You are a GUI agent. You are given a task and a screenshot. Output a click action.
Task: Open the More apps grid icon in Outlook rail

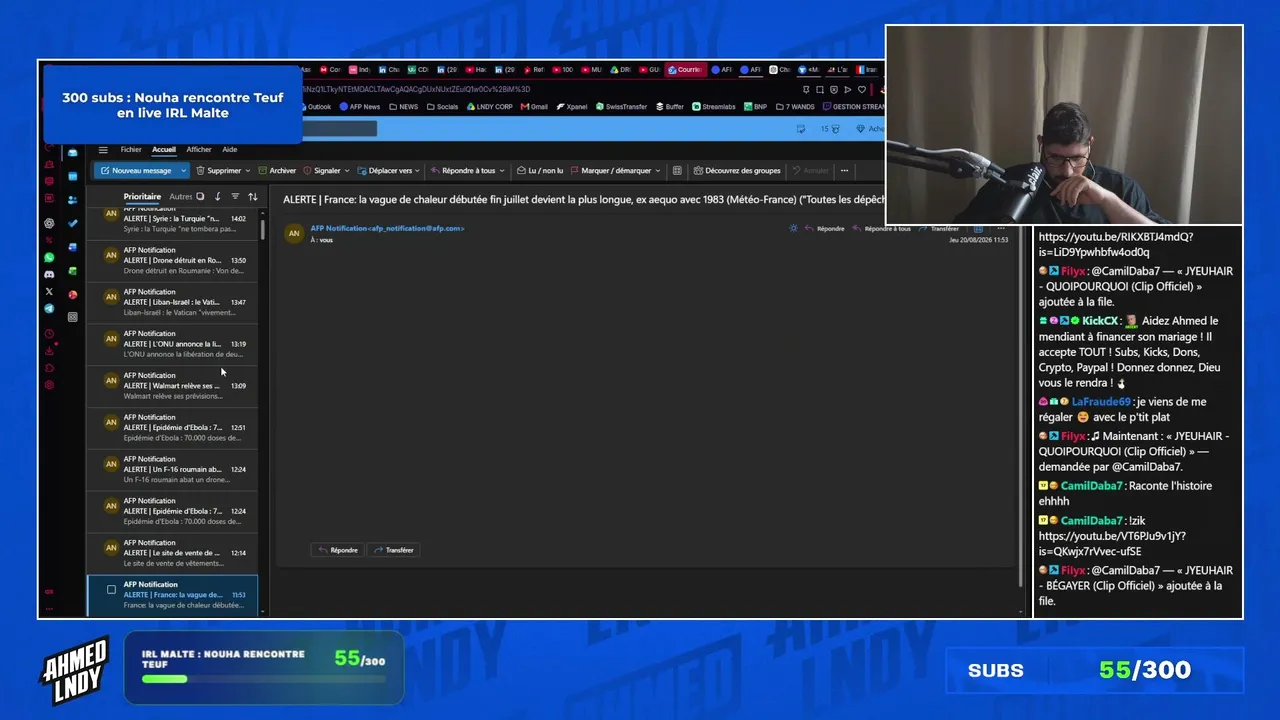pos(73,317)
